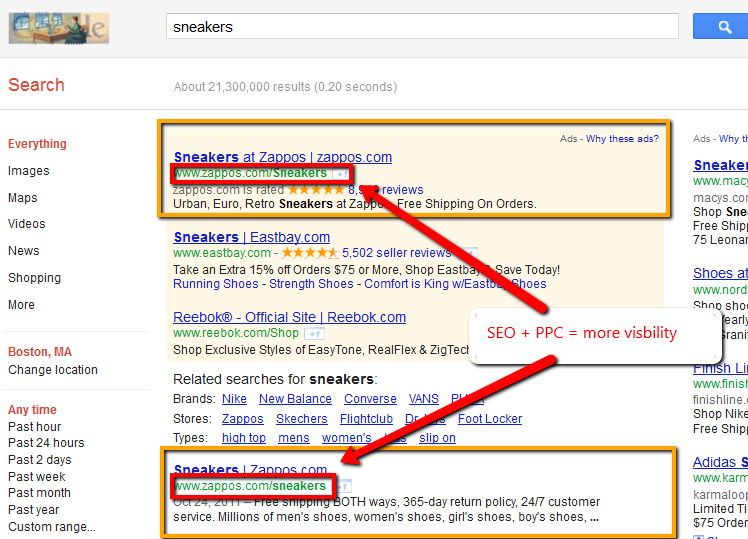
Task: Switch to Videos results
Action: [27, 224]
